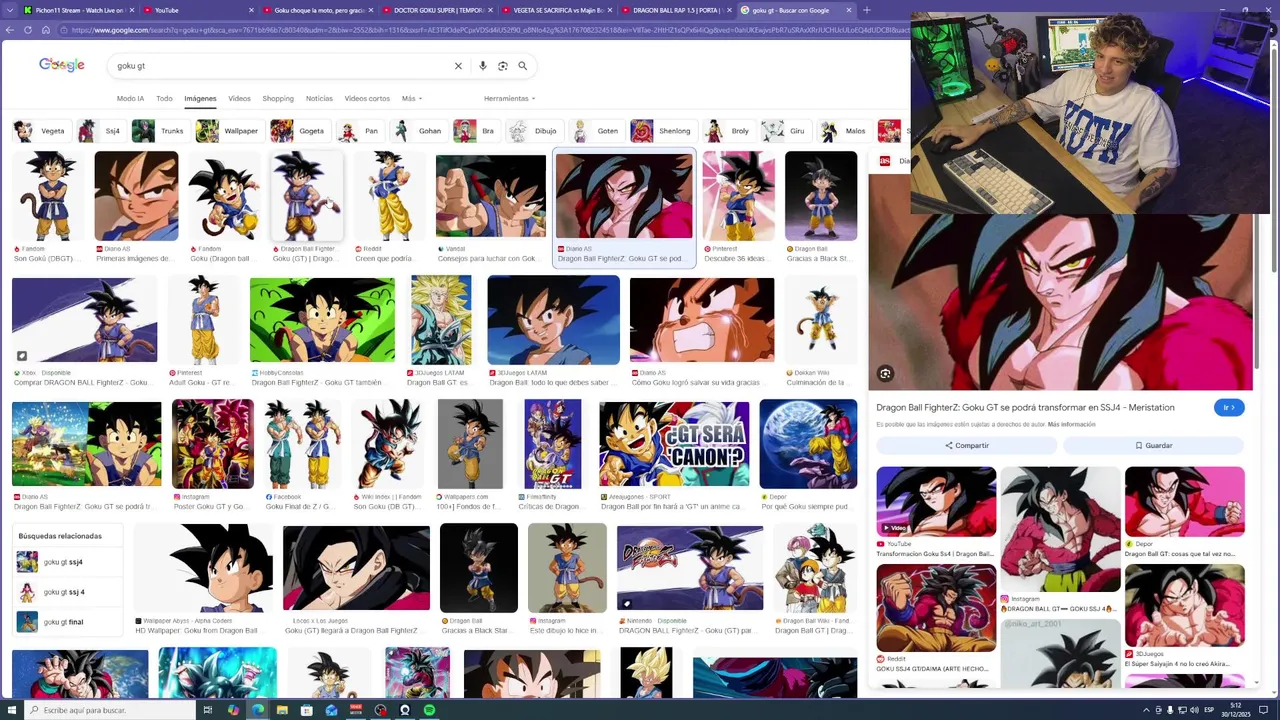1280x720 pixels.
Task: Open the Windows Start menu
Action: pyautogui.click(x=10, y=710)
